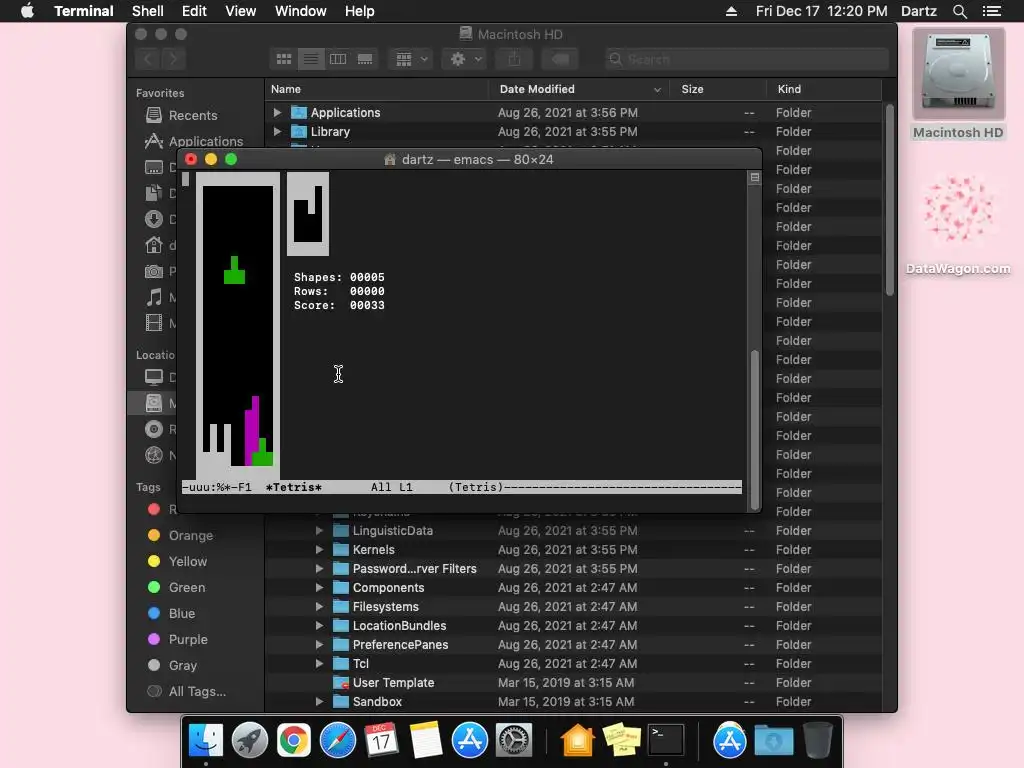Click the Terminal window vertical scrollbar
The width and height of the screenshot is (1024, 768).
(755, 430)
